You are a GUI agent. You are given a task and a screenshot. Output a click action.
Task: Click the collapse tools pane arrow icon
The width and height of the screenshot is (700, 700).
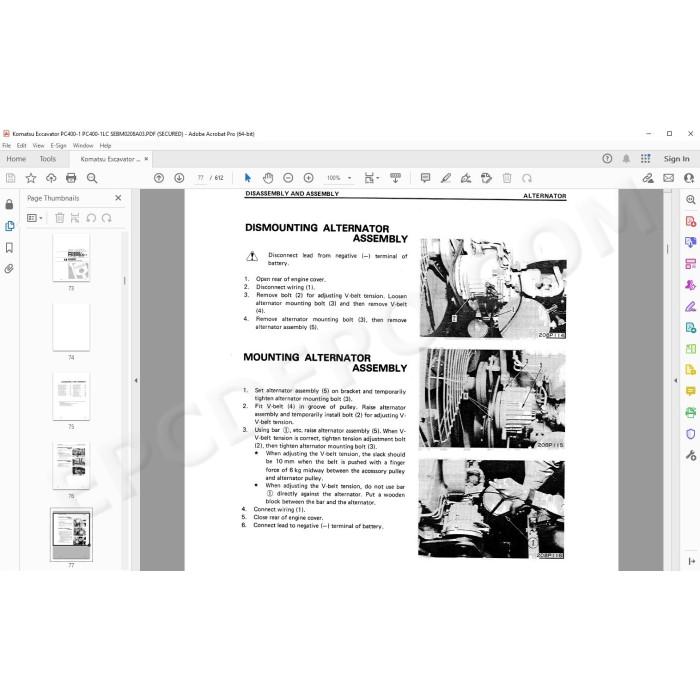pos(692,561)
